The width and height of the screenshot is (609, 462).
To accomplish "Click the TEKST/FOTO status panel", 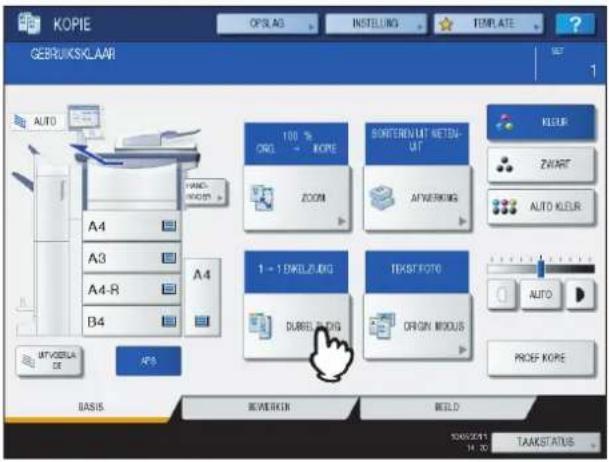I will click(417, 272).
